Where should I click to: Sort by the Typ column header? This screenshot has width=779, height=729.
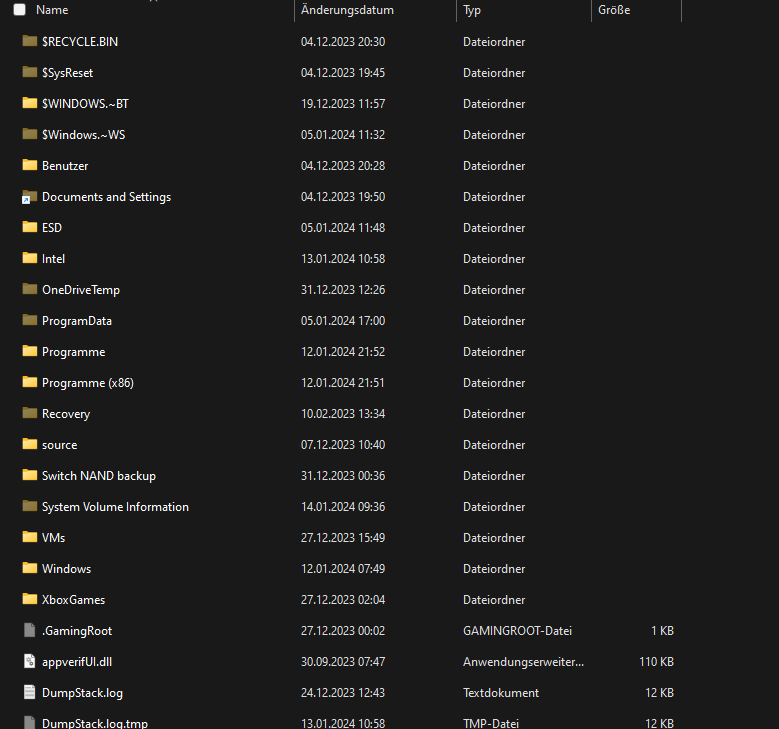click(x=472, y=10)
